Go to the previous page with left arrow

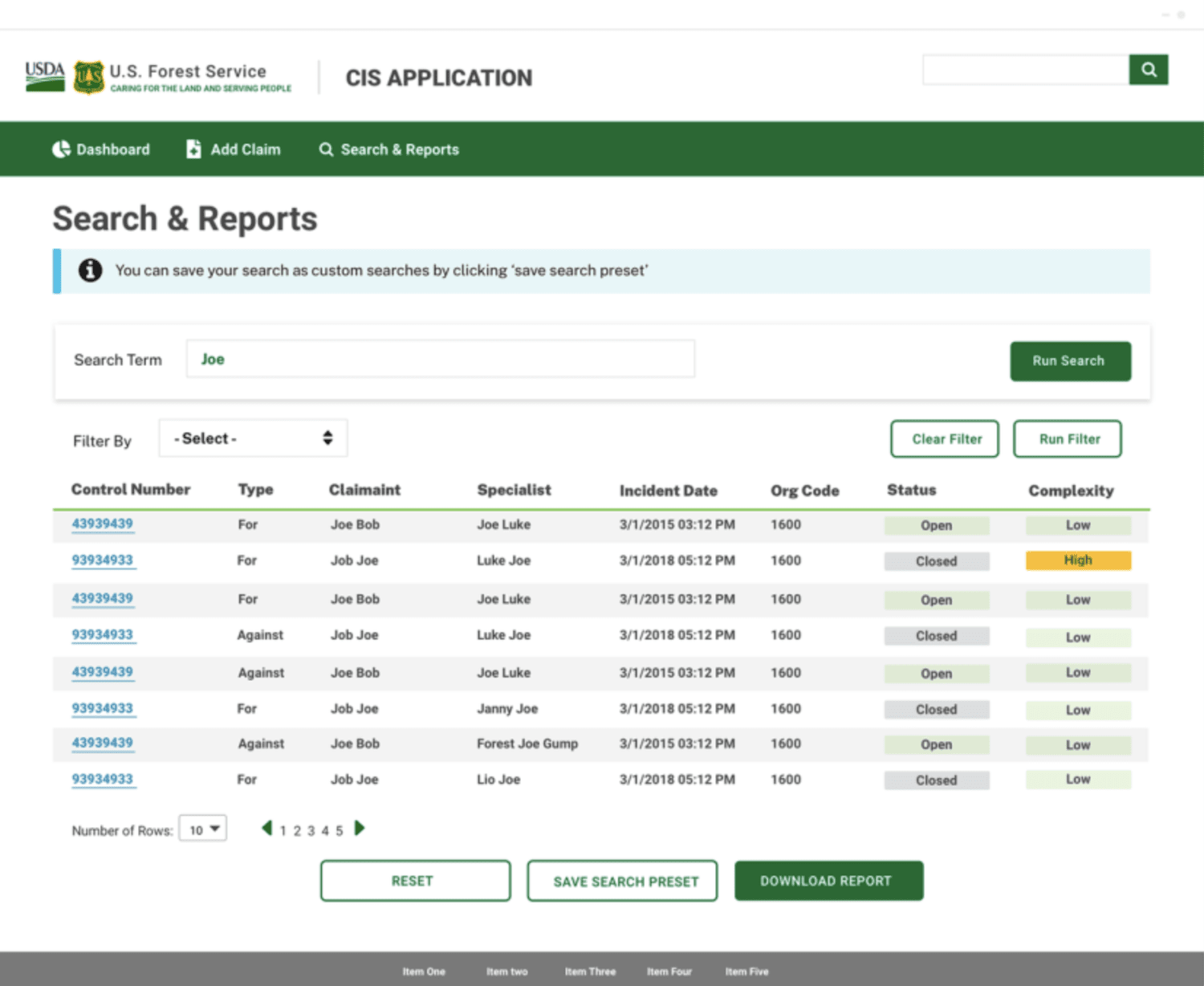click(x=266, y=828)
